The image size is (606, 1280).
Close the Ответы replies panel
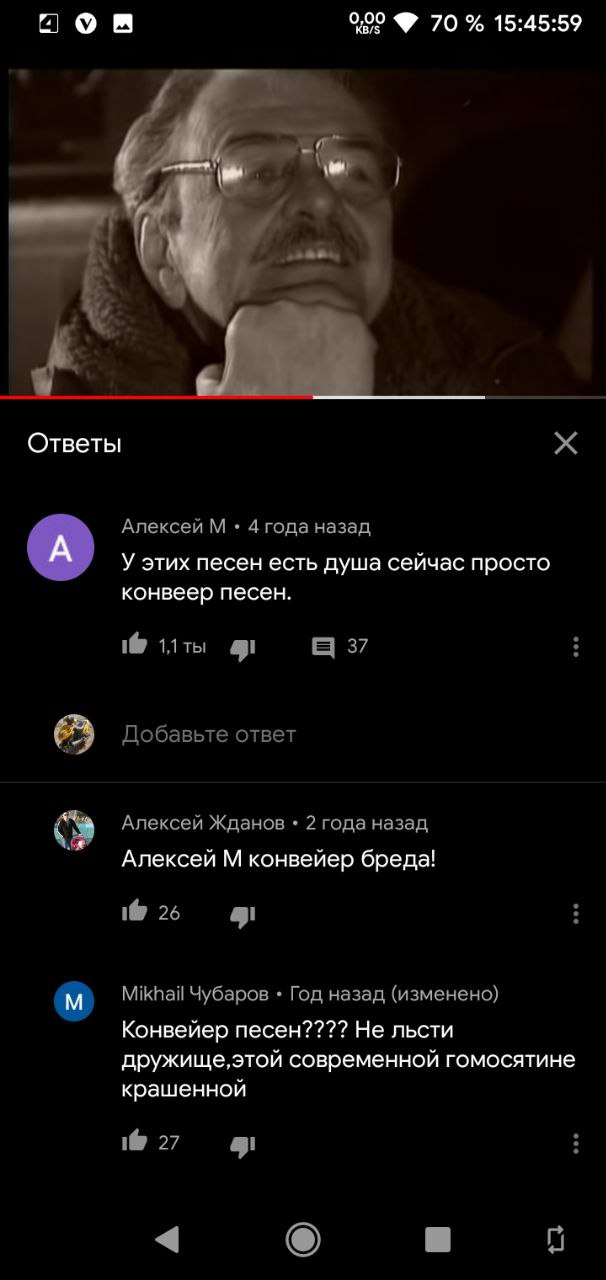566,443
